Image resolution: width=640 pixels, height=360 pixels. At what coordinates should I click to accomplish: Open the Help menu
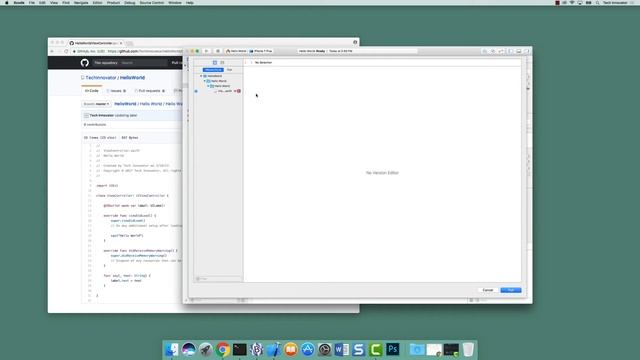tap(189, 2)
